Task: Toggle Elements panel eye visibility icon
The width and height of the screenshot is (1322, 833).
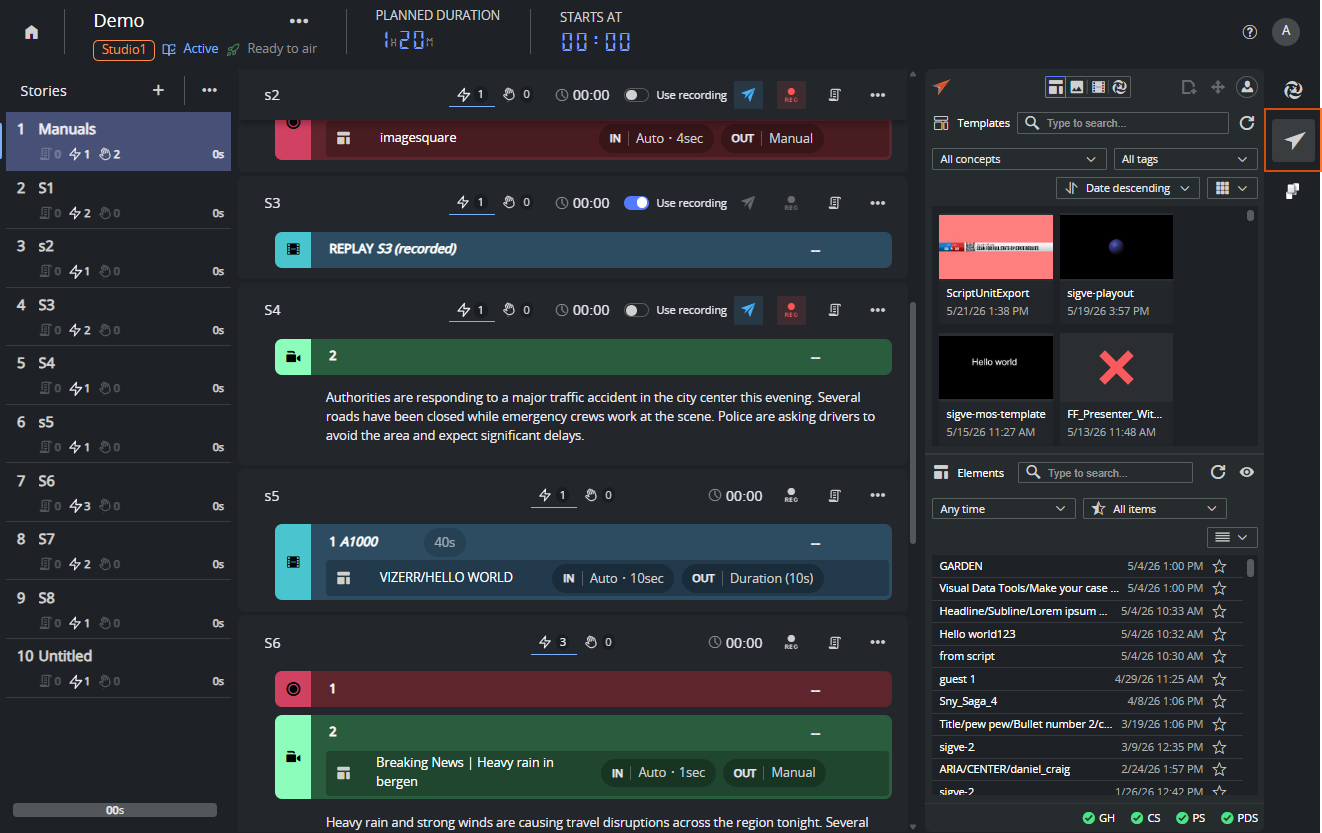Action: [x=1246, y=472]
